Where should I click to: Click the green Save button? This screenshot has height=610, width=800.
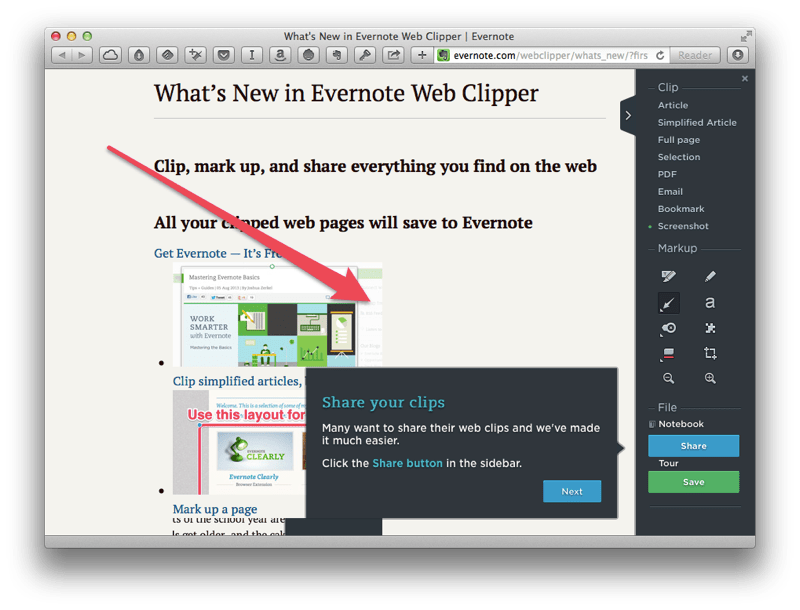pos(693,482)
